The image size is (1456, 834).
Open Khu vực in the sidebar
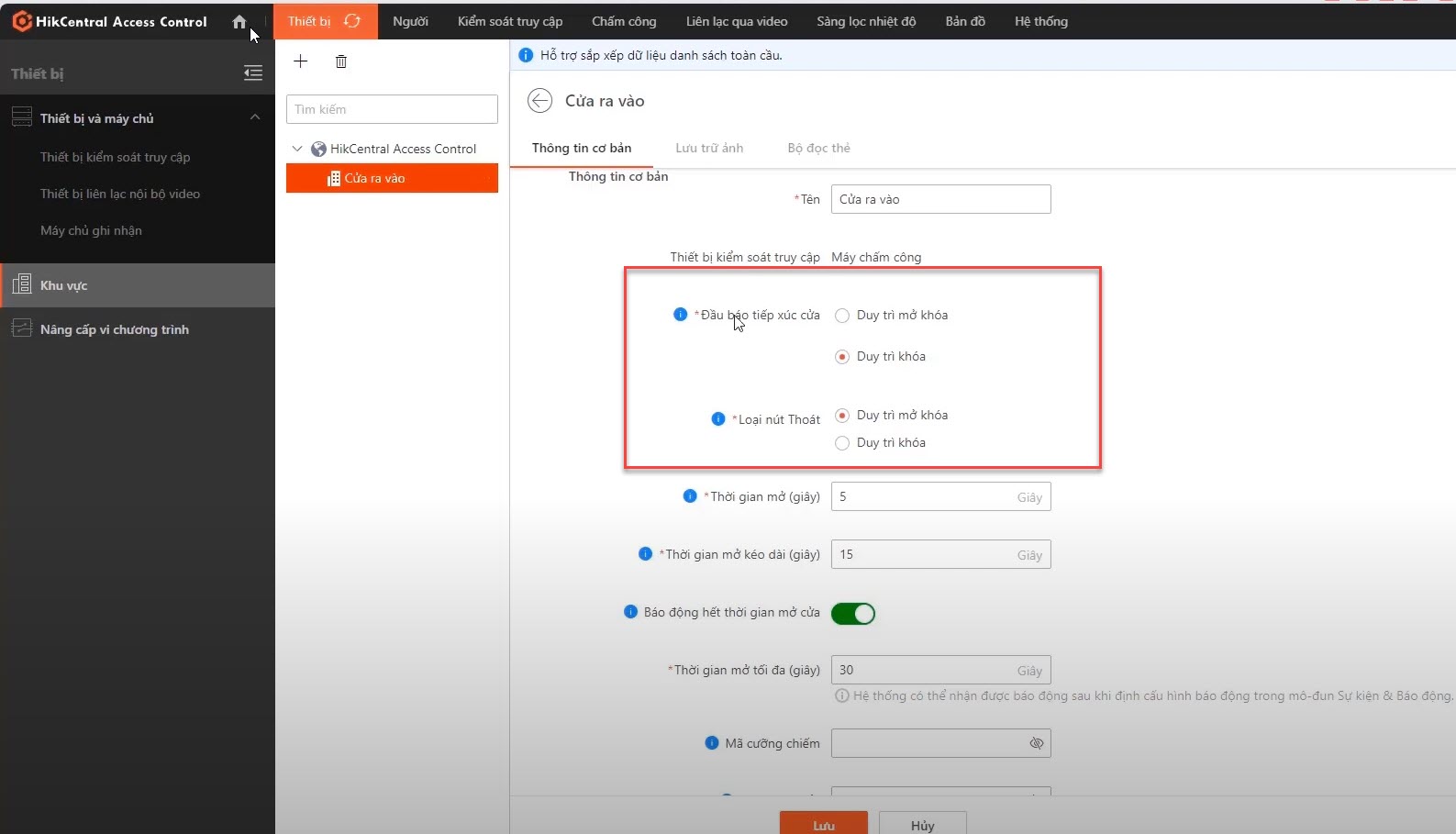64,285
